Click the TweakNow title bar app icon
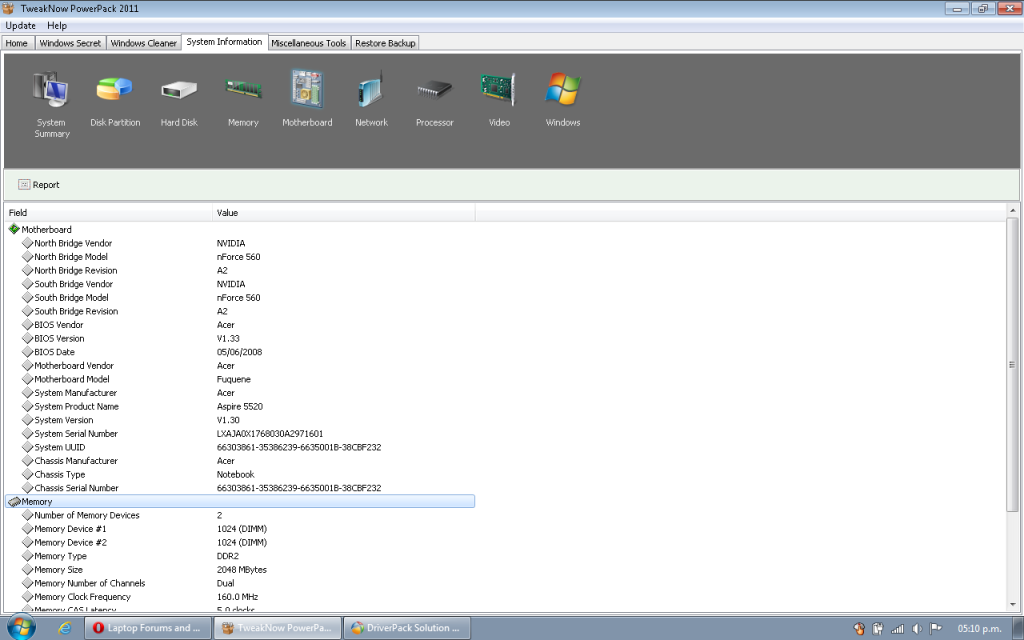The height and width of the screenshot is (640, 1024). (x=8, y=8)
